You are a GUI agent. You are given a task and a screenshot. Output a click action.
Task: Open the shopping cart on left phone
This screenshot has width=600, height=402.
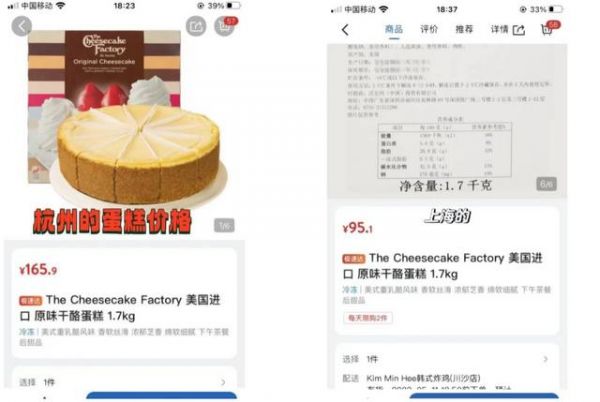(225, 26)
